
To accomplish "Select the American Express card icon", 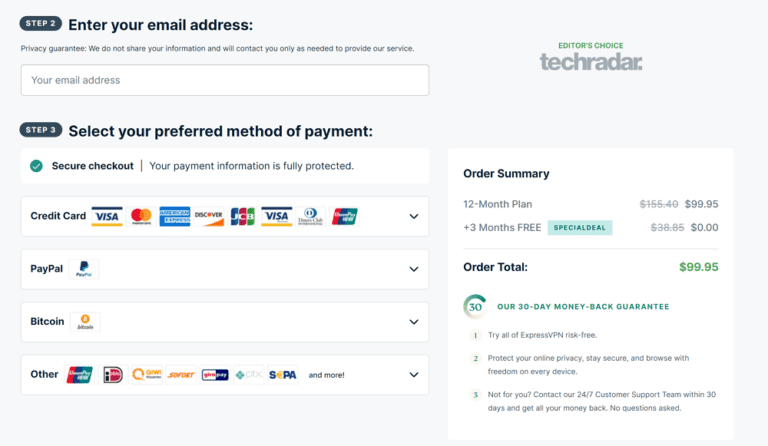I will click(x=174, y=216).
